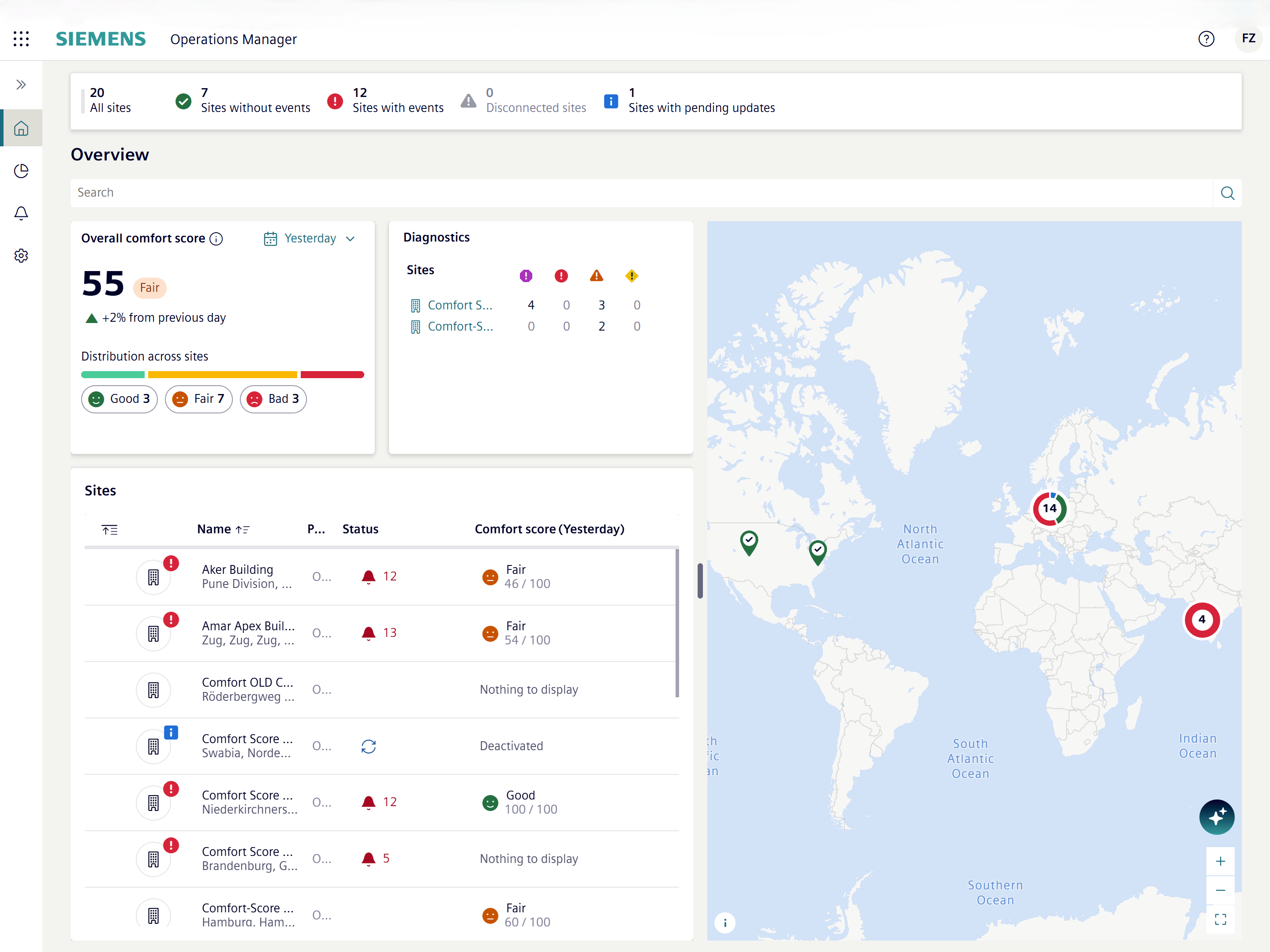Open the AI assistant sparkle button

[1217, 817]
